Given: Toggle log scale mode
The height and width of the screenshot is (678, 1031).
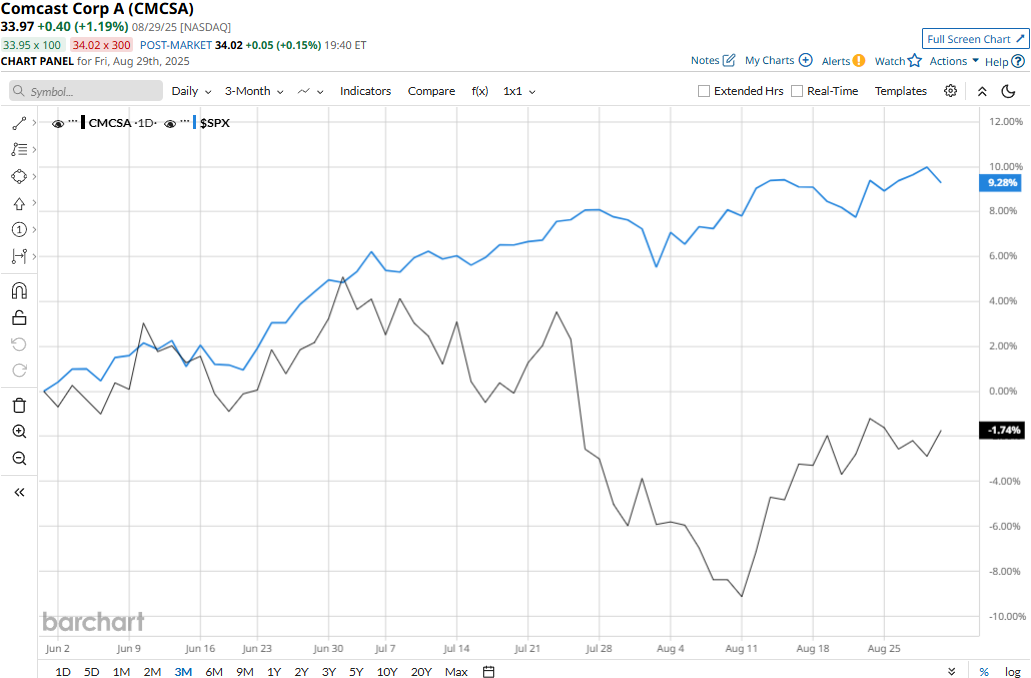Looking at the screenshot, I should point(1013,671).
